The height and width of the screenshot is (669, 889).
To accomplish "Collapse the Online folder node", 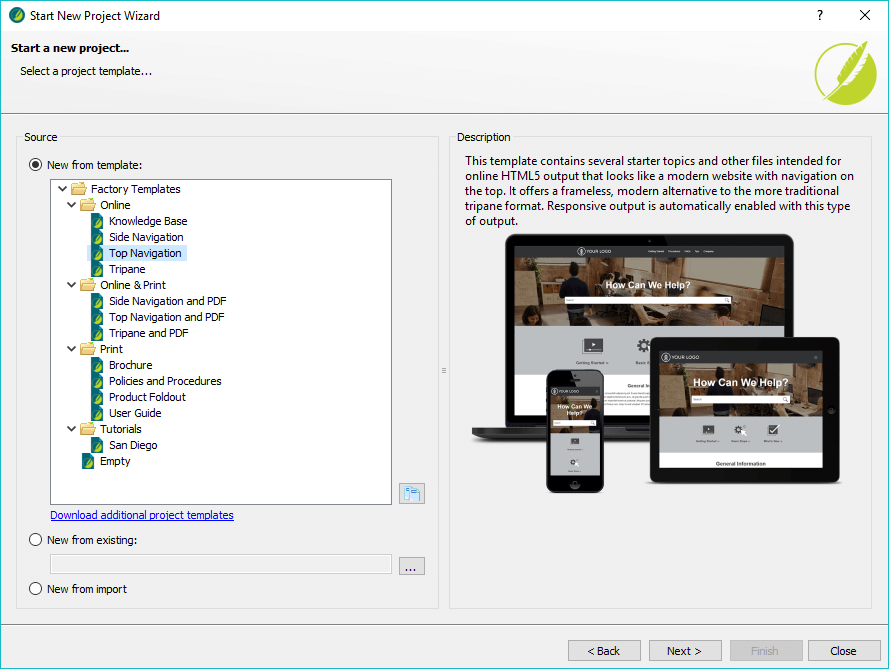I will (71, 205).
